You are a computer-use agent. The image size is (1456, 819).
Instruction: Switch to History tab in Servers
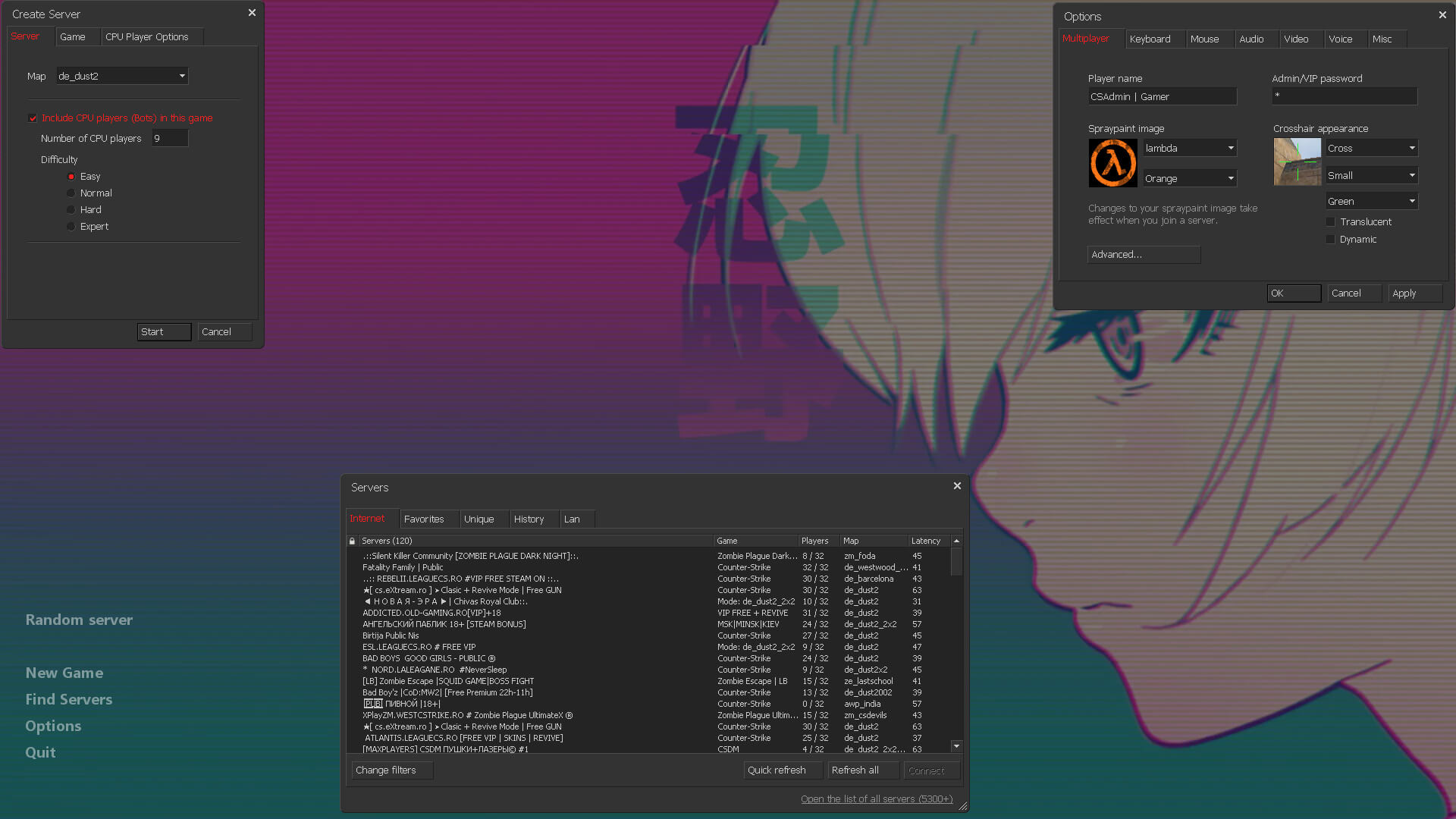pyautogui.click(x=535, y=519)
